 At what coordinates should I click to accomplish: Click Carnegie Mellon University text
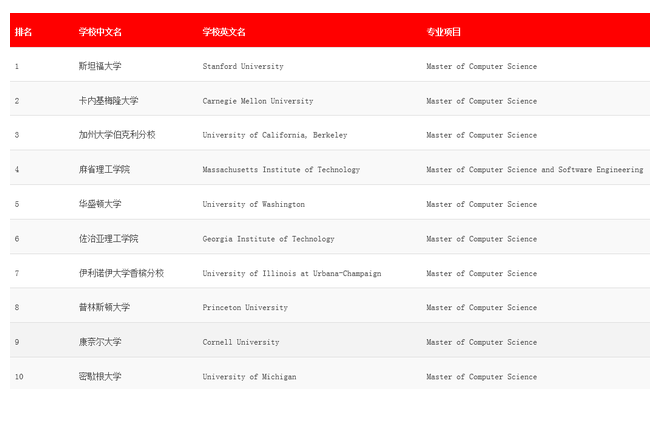258,101
